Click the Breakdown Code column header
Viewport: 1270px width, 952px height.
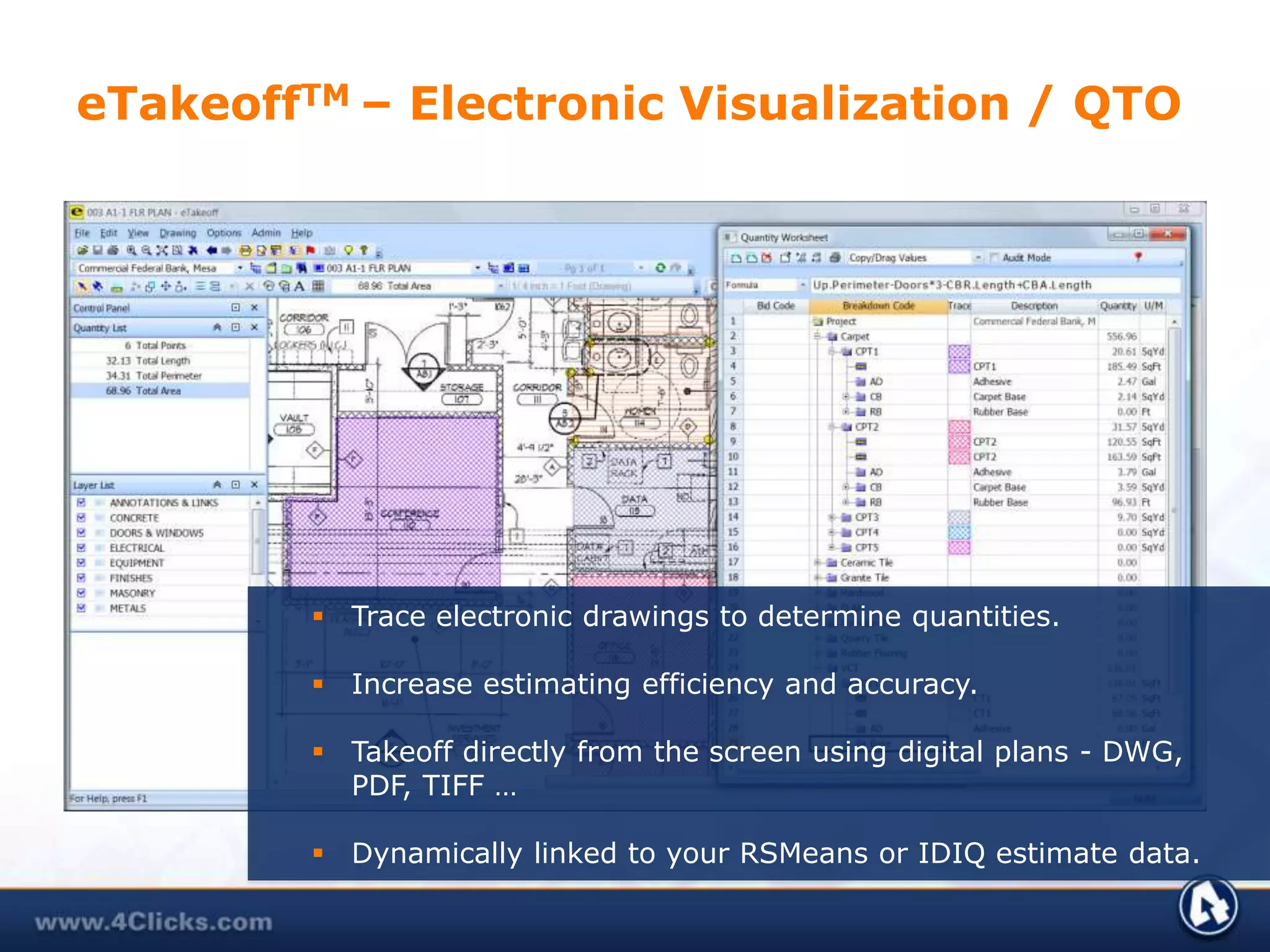pyautogui.click(x=878, y=306)
